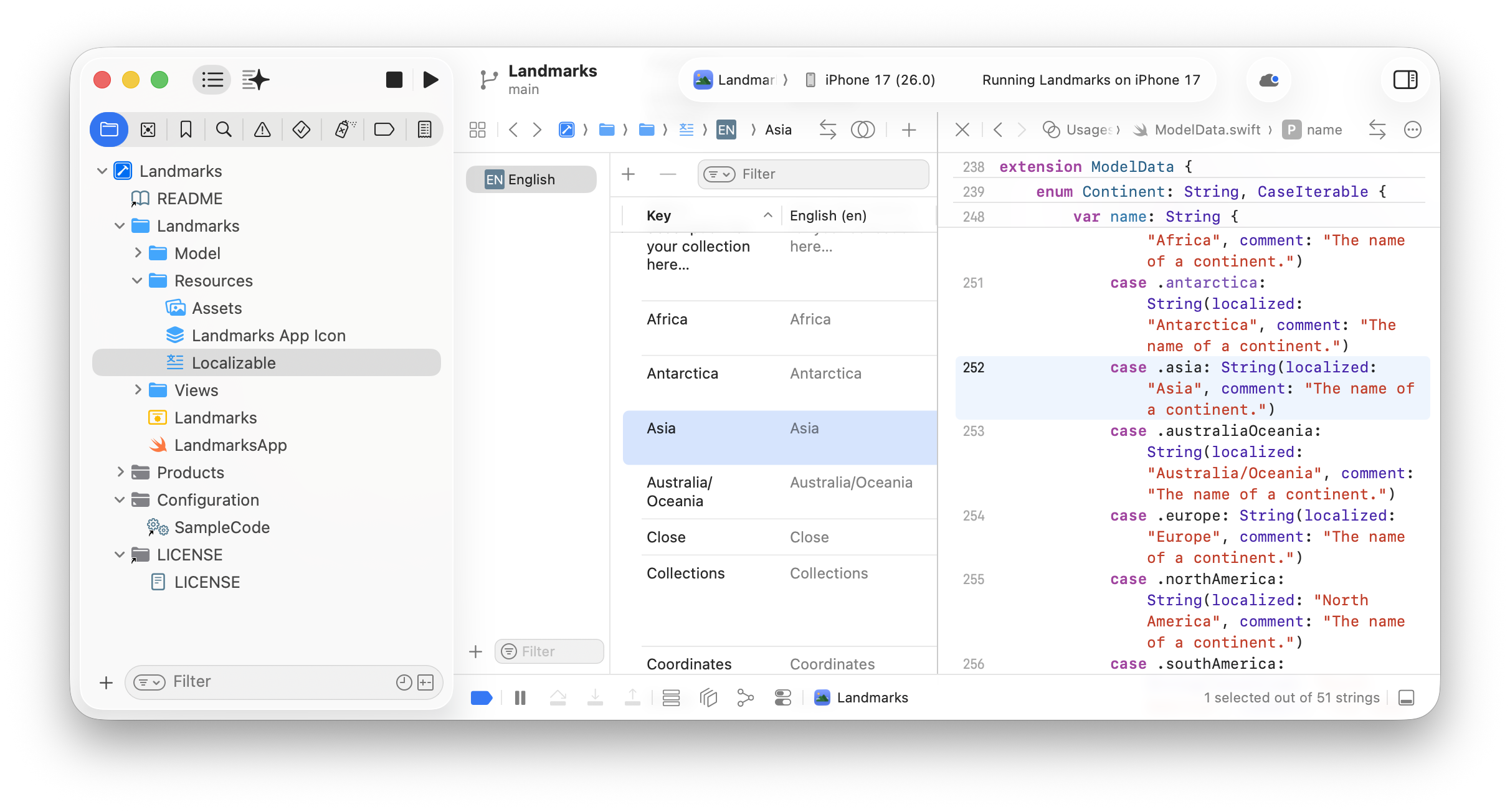Toggle the inspectors panel
Image resolution: width=1510 pixels, height=812 pixels.
click(x=1405, y=80)
